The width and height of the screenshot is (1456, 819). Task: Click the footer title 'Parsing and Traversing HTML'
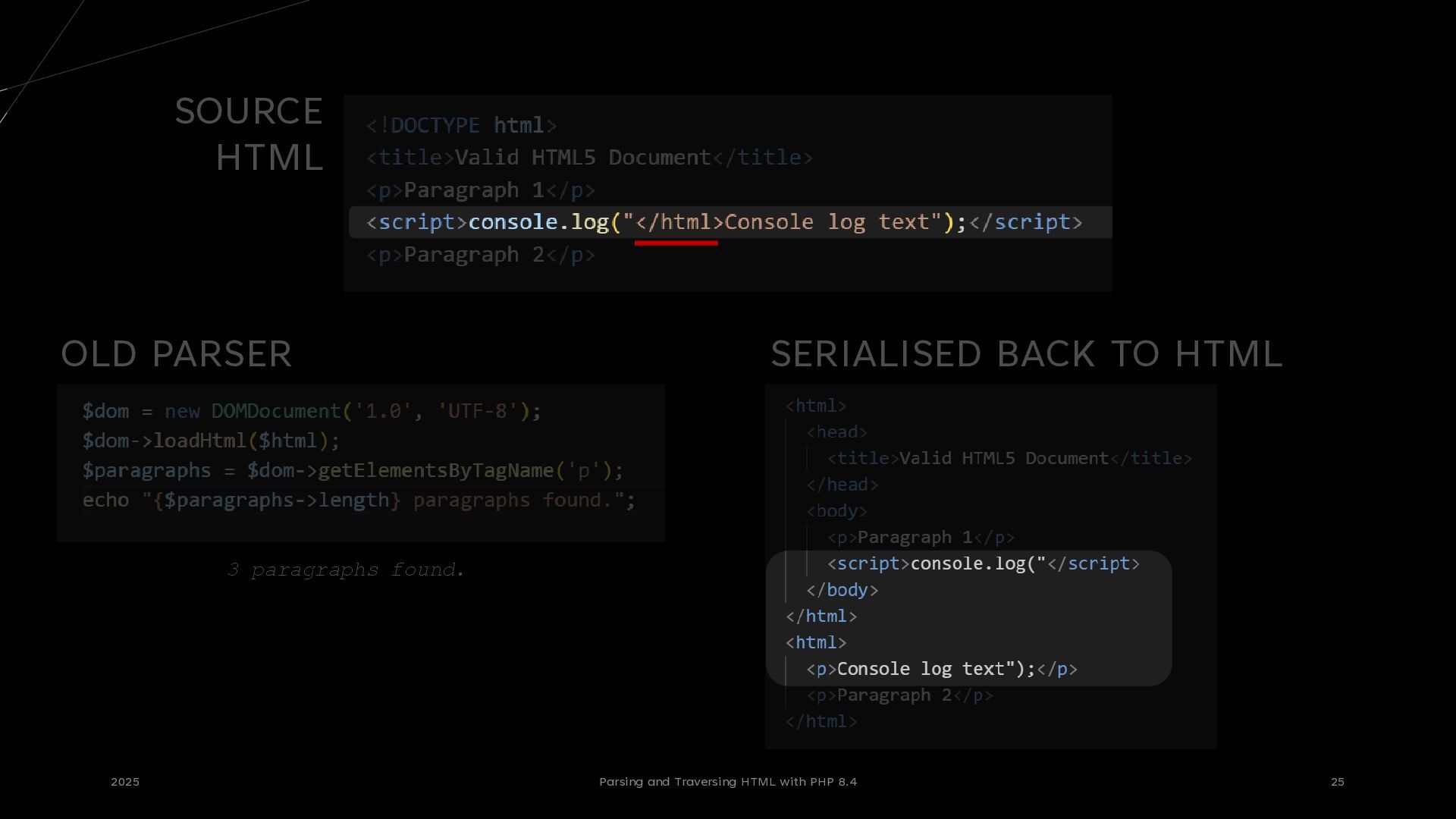(727, 782)
